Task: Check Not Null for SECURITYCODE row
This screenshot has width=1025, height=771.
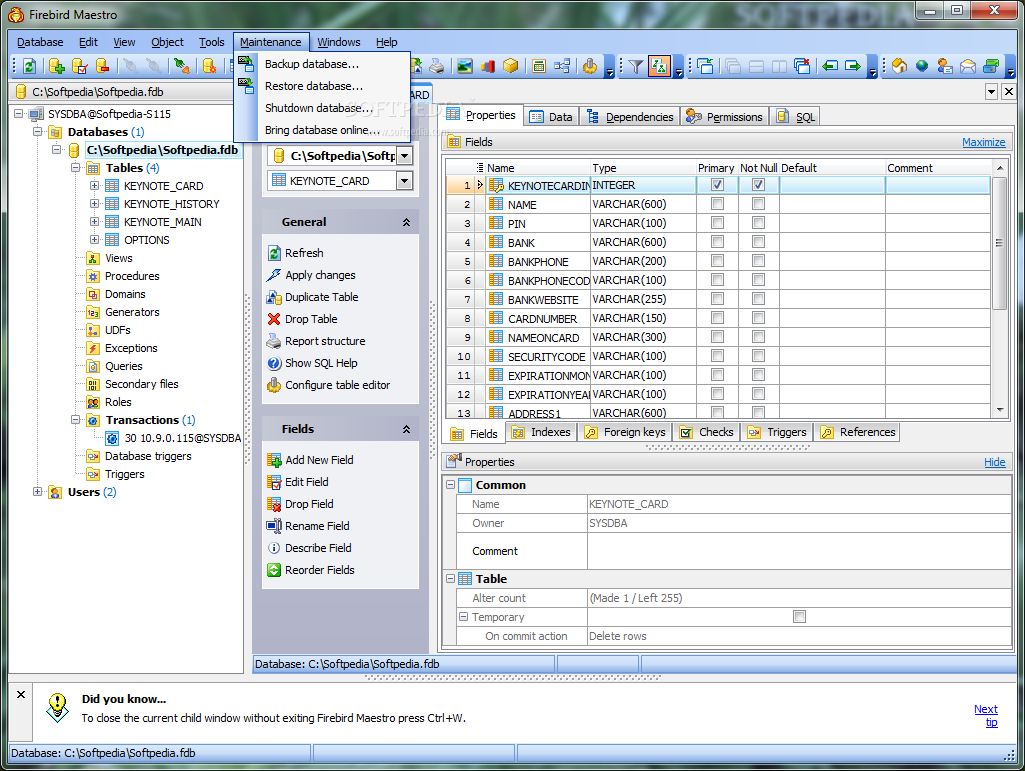Action: tap(758, 356)
